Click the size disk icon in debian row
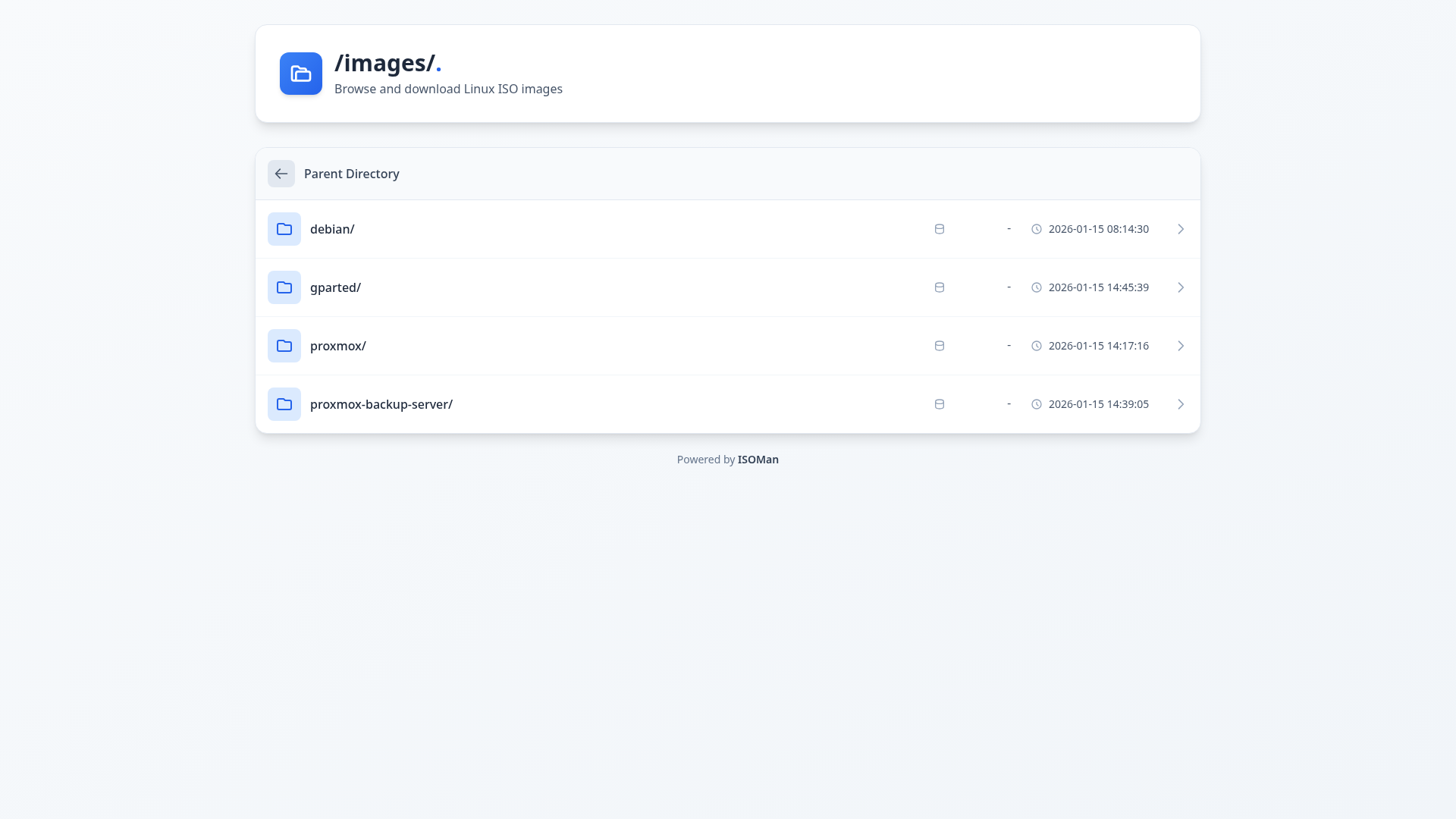Screen dimensions: 1456x819 tap(939, 229)
